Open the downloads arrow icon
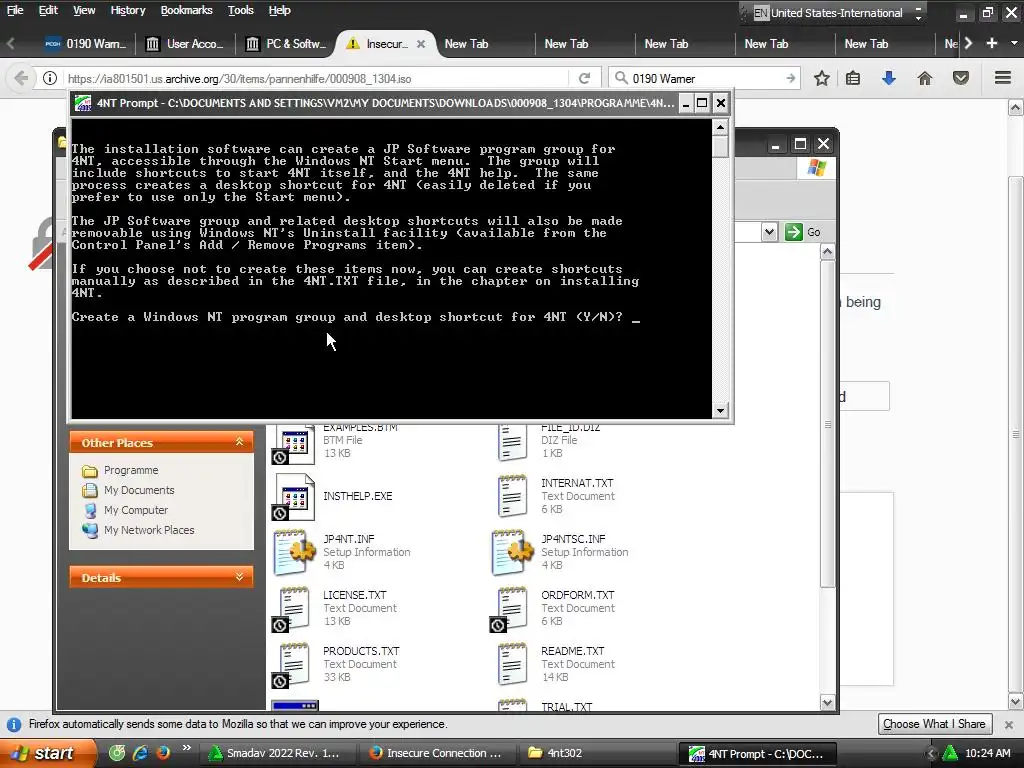This screenshot has width=1024, height=768. [x=889, y=78]
